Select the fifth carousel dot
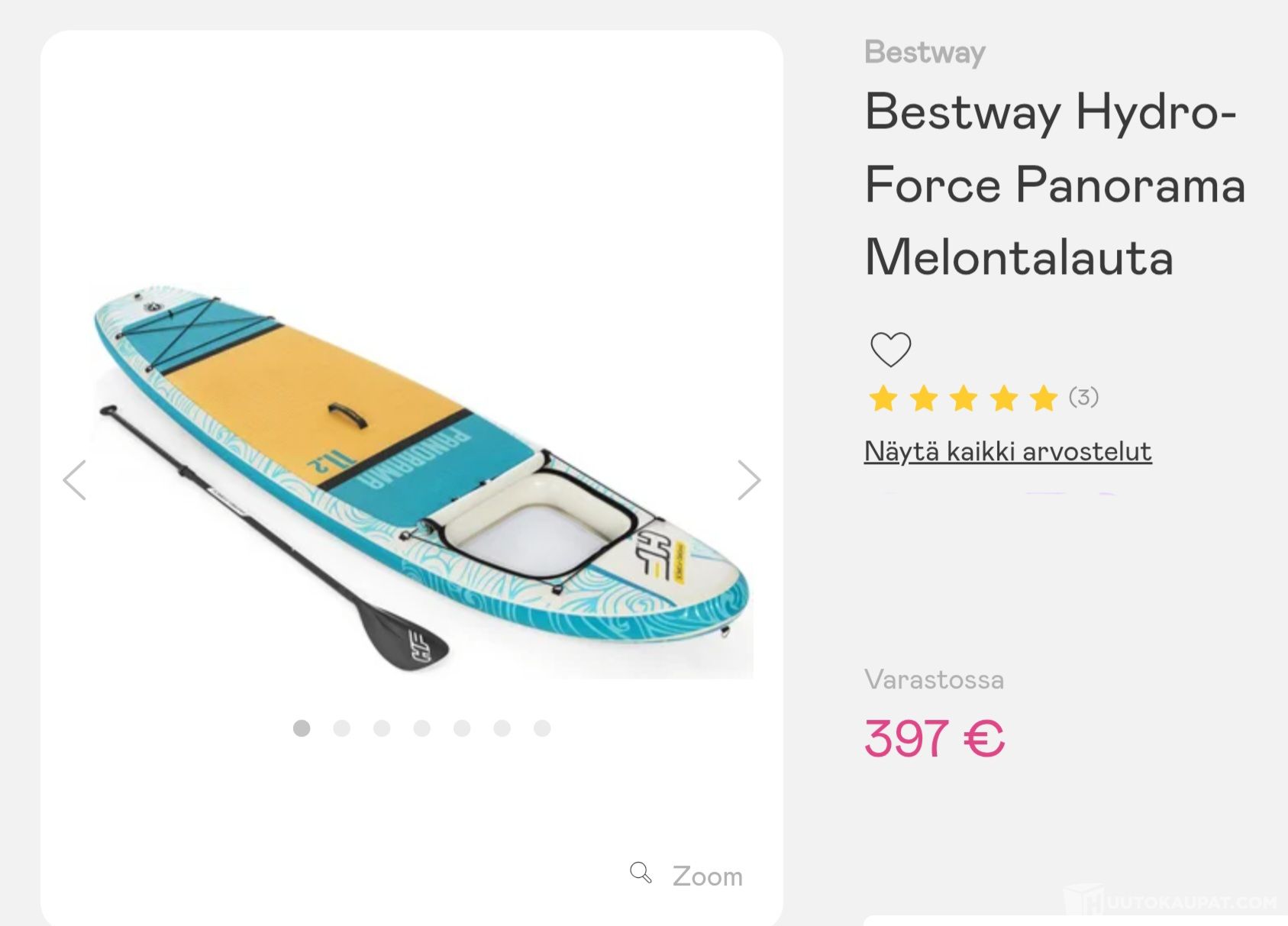 click(462, 728)
